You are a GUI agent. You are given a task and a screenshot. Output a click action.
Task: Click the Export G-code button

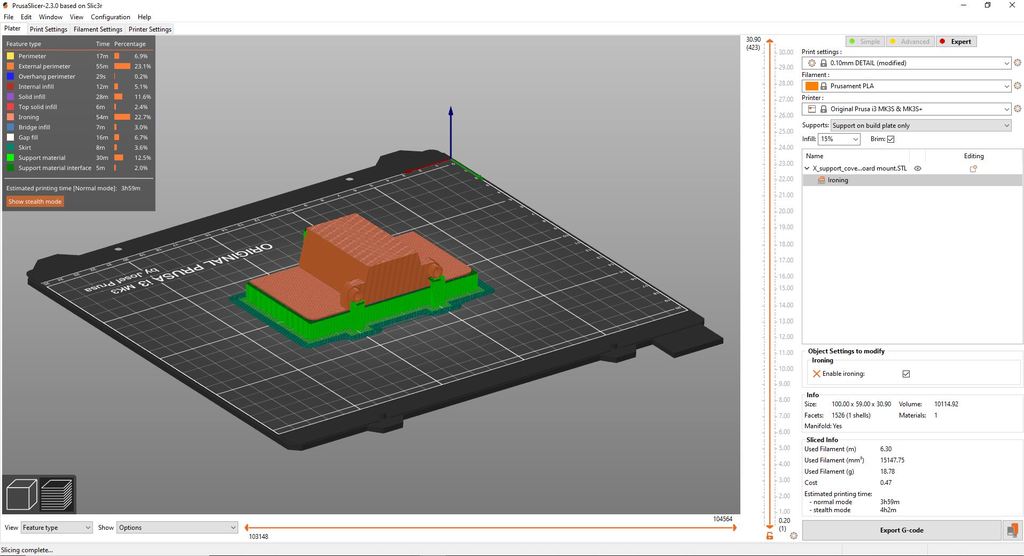pos(903,530)
